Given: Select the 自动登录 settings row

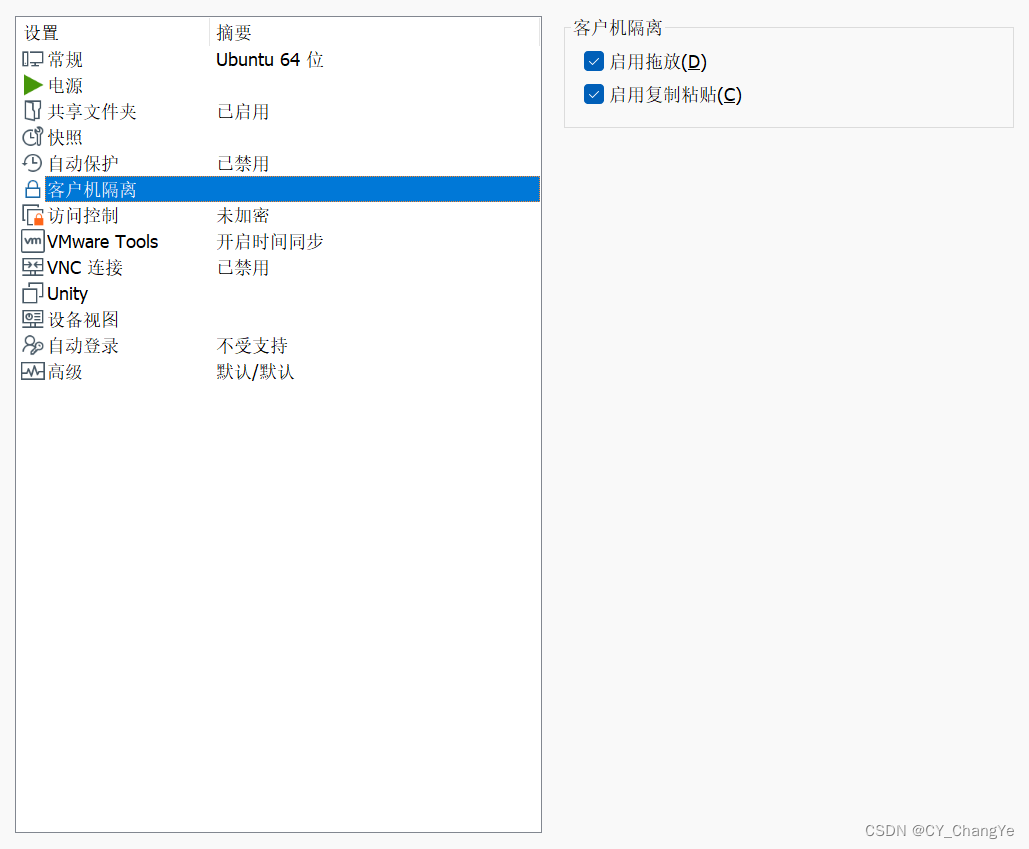Looking at the screenshot, I should click(278, 345).
